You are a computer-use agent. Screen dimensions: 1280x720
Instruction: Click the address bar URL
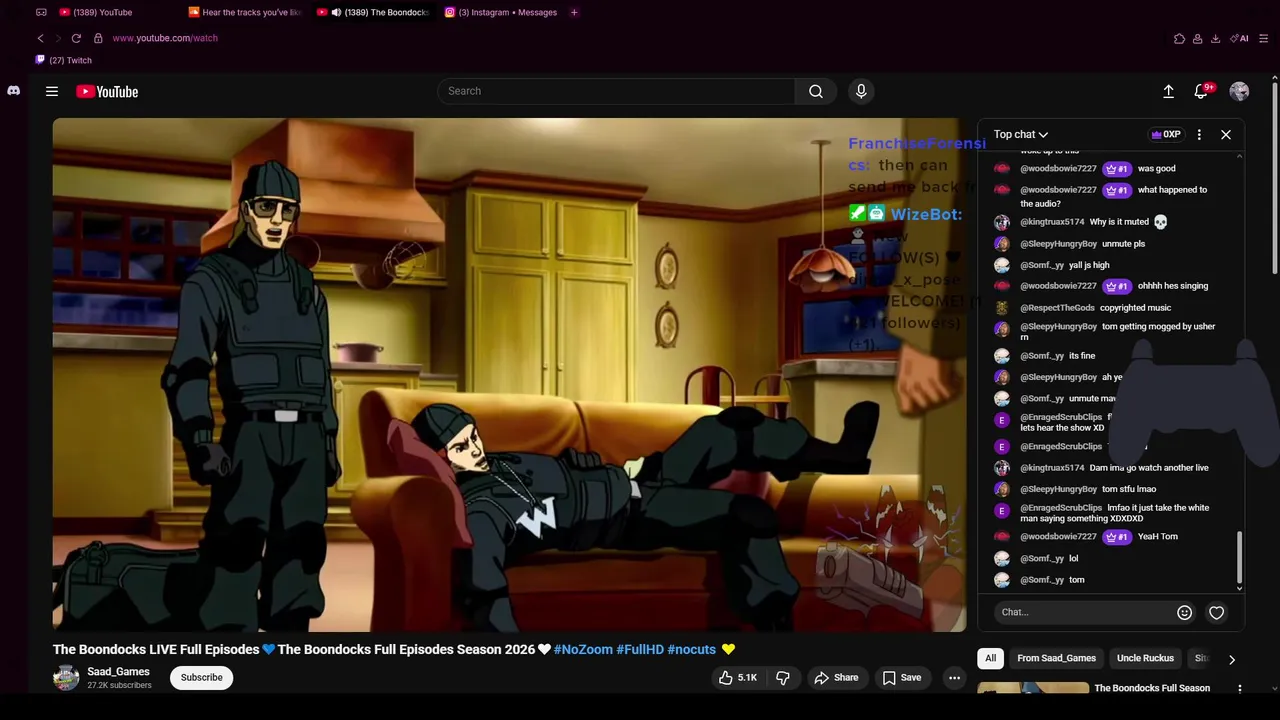click(165, 38)
